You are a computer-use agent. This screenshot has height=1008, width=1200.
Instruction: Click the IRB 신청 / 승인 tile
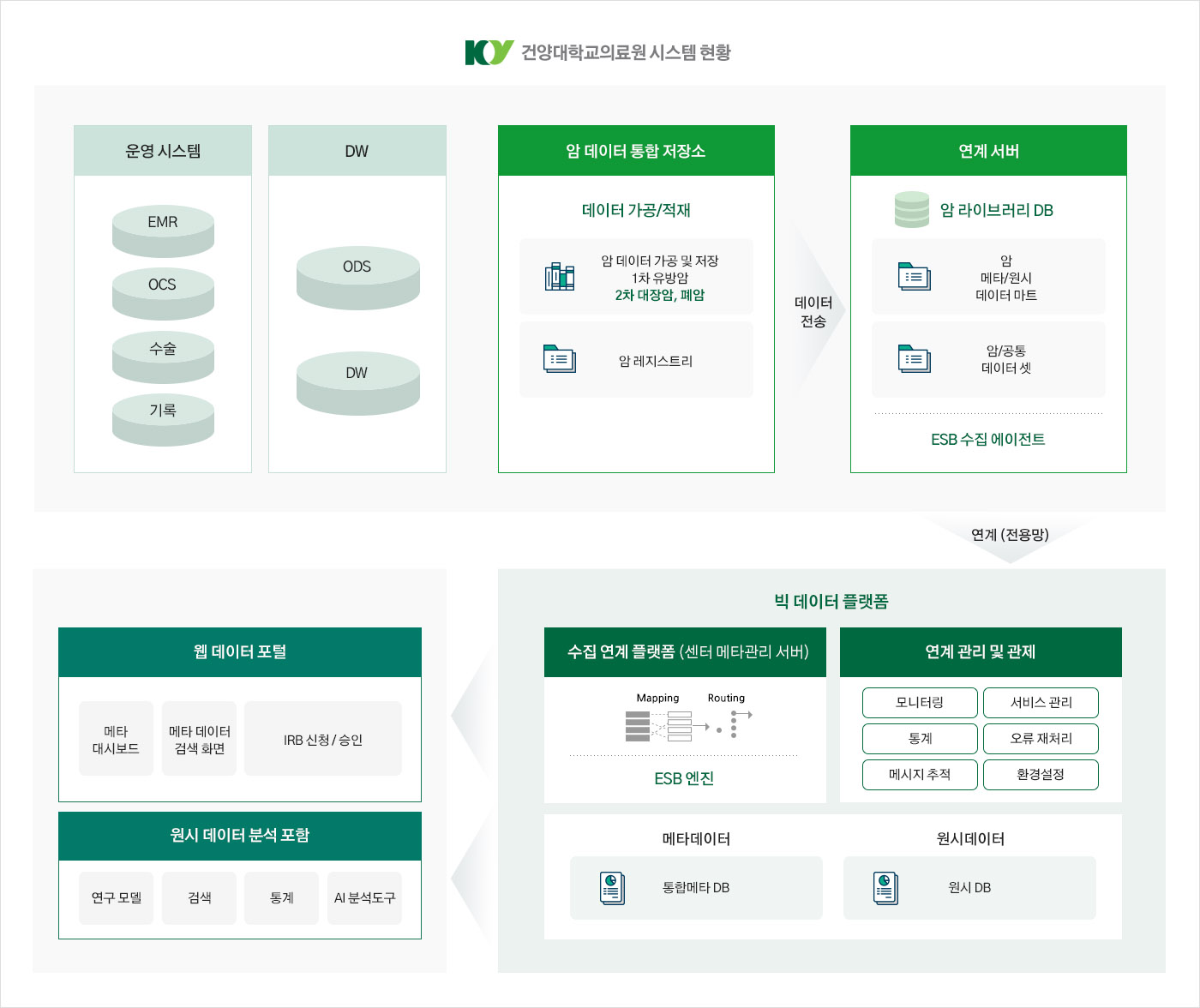(323, 739)
